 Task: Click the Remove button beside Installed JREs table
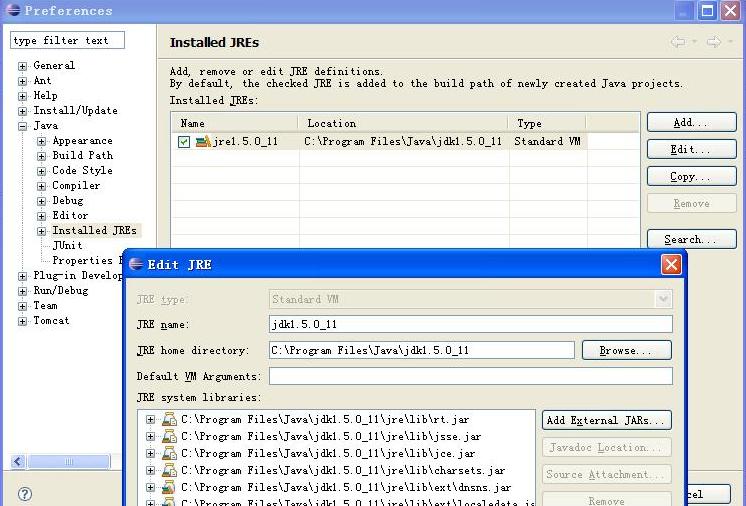click(x=691, y=204)
